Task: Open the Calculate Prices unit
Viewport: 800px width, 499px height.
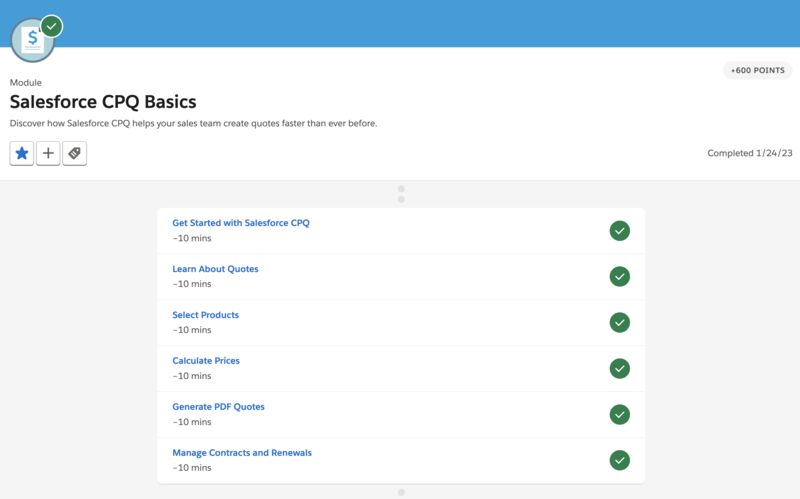Action: tap(206, 361)
